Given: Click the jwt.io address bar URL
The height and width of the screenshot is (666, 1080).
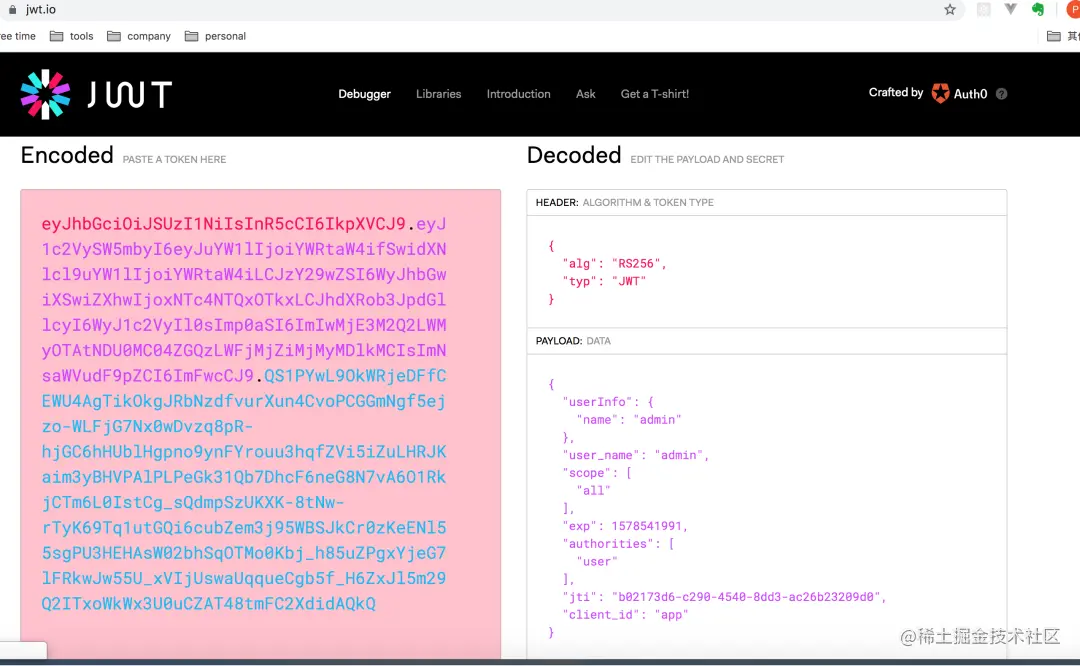Looking at the screenshot, I should [x=41, y=10].
